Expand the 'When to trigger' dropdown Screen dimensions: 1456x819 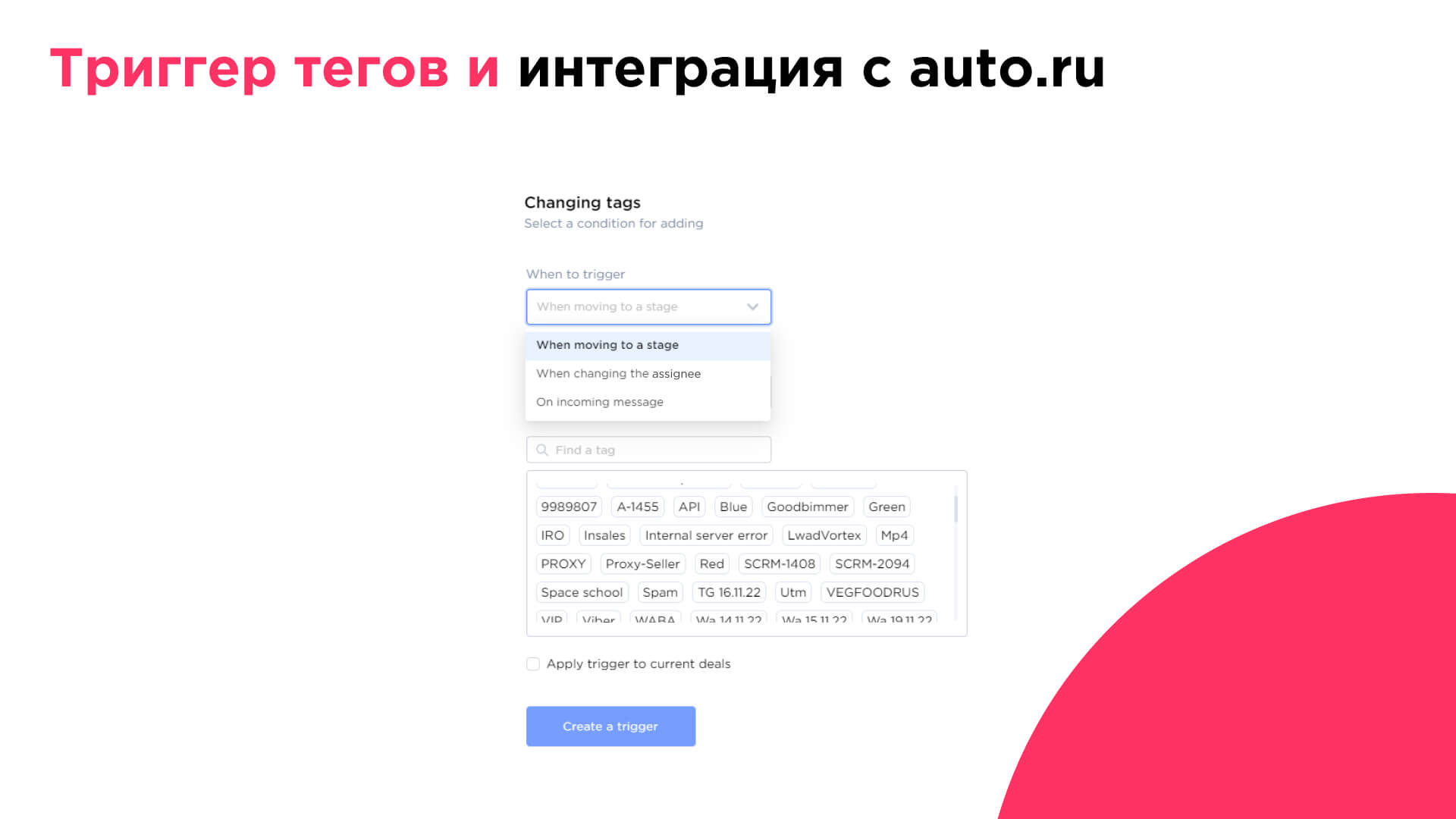click(648, 306)
